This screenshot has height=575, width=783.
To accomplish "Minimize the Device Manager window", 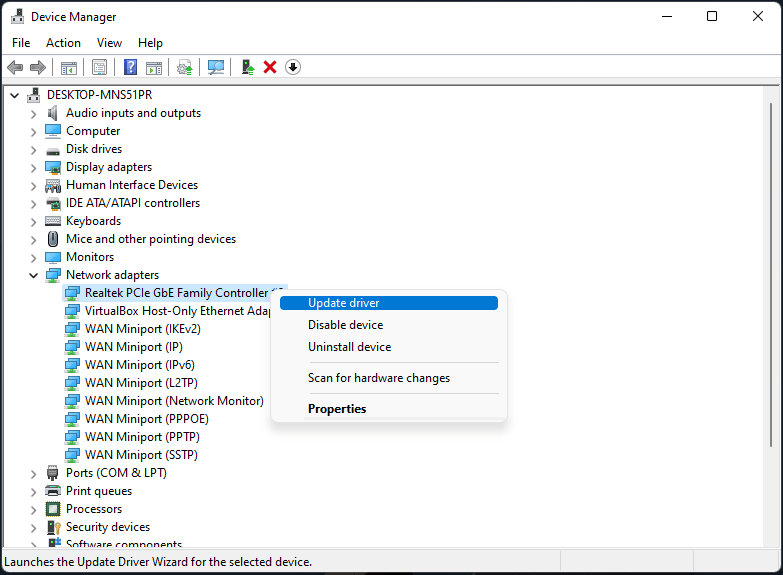I will click(667, 16).
